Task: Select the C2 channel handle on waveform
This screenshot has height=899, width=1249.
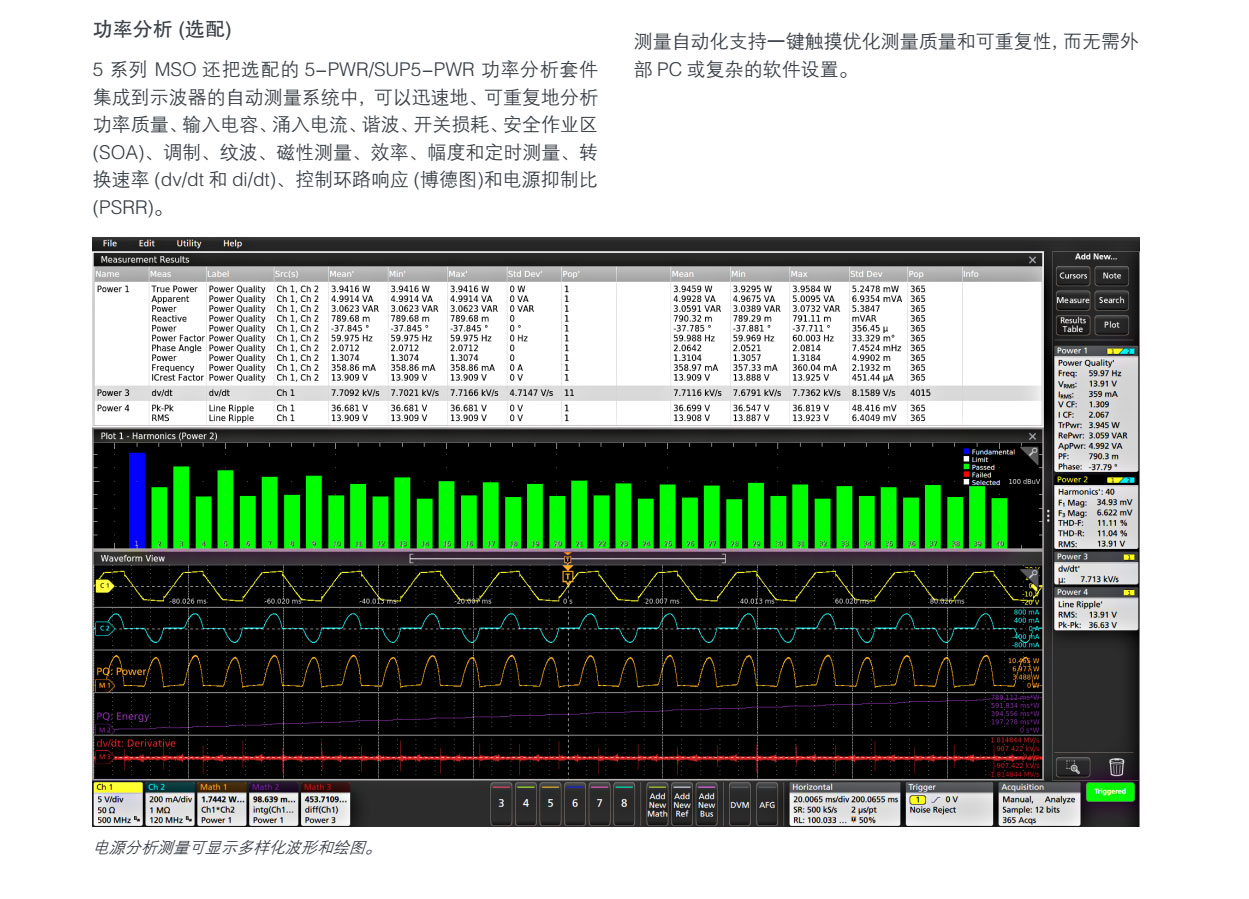Action: [103, 627]
